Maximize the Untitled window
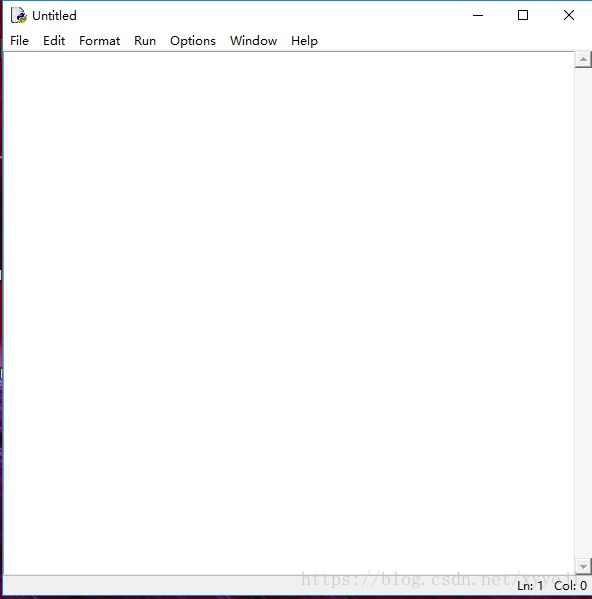The height and width of the screenshot is (599, 592). pyautogui.click(x=523, y=15)
